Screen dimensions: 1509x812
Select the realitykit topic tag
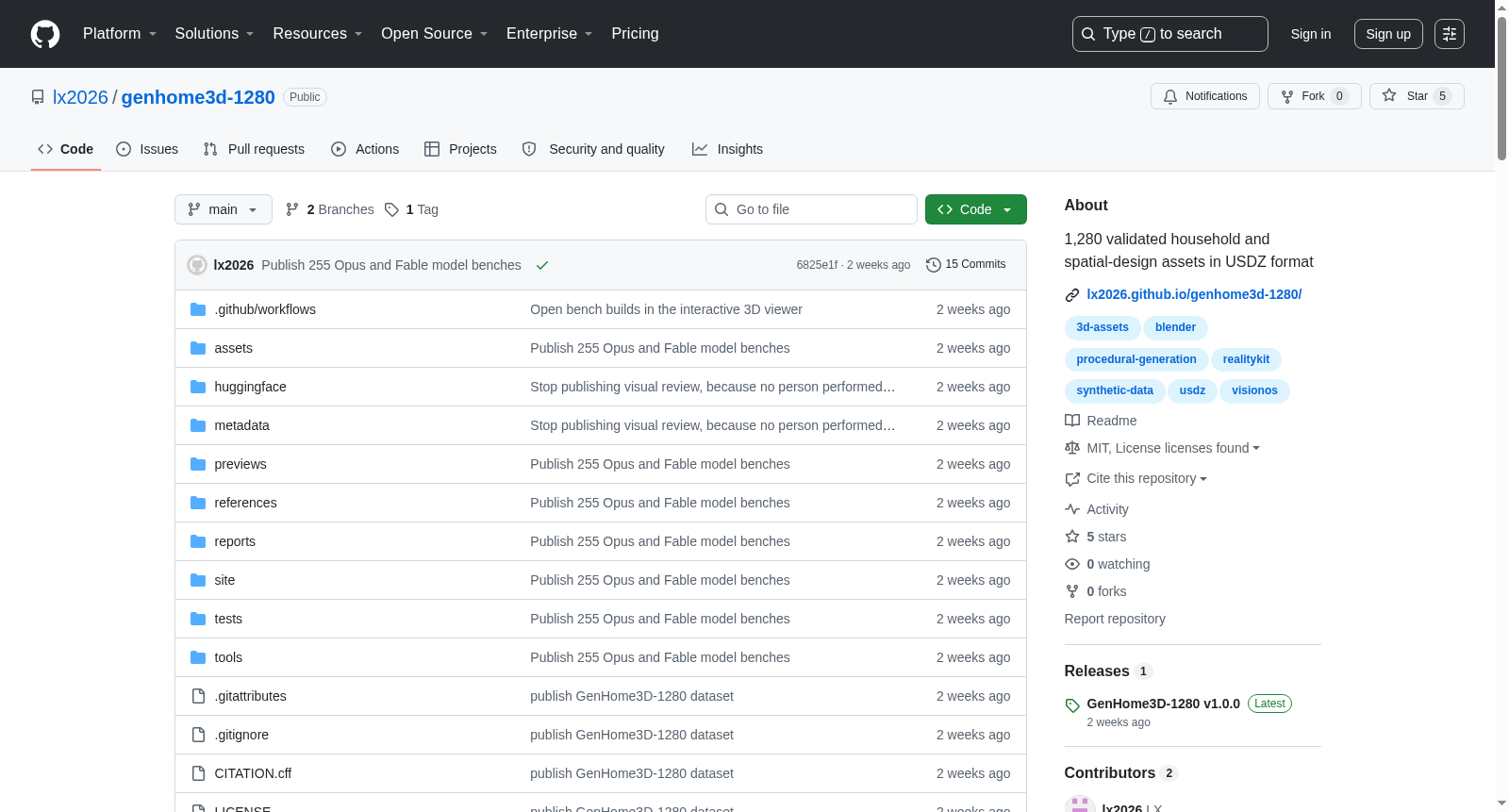click(x=1246, y=359)
